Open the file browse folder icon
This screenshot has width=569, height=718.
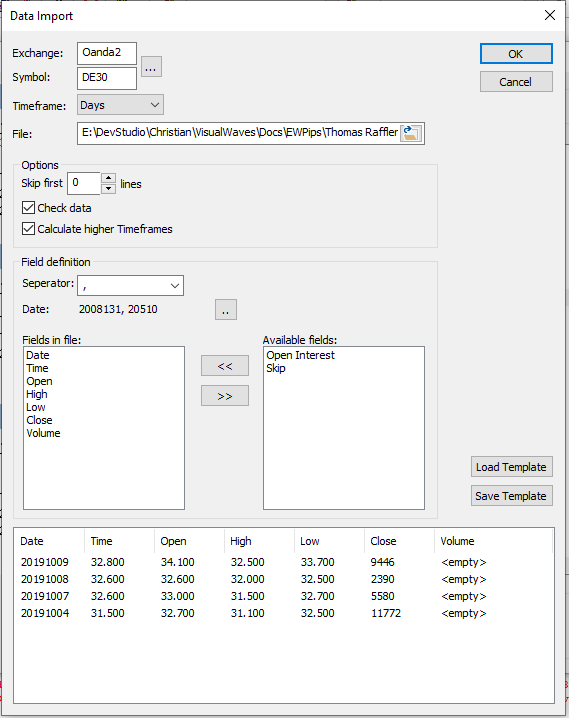(411, 133)
